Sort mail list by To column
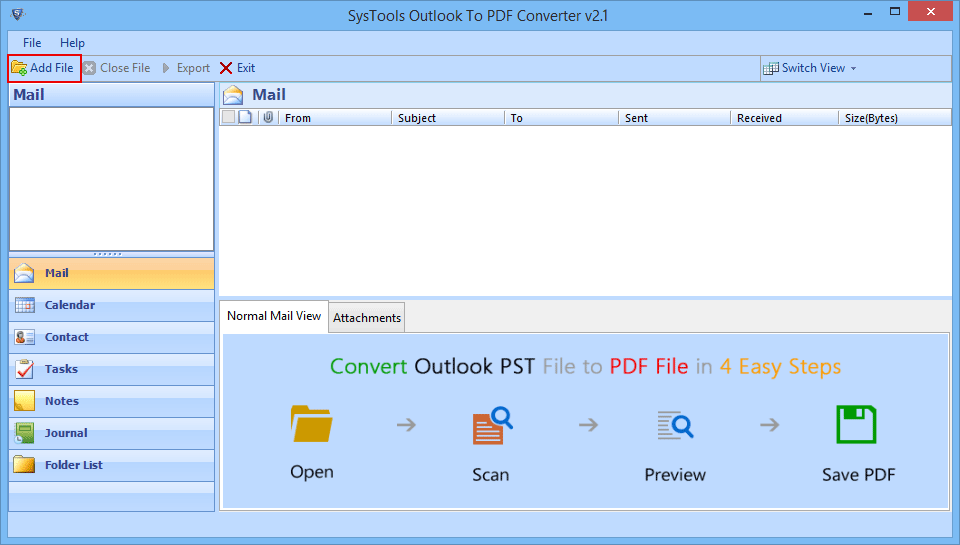Viewport: 960px width, 545px height. coord(561,118)
